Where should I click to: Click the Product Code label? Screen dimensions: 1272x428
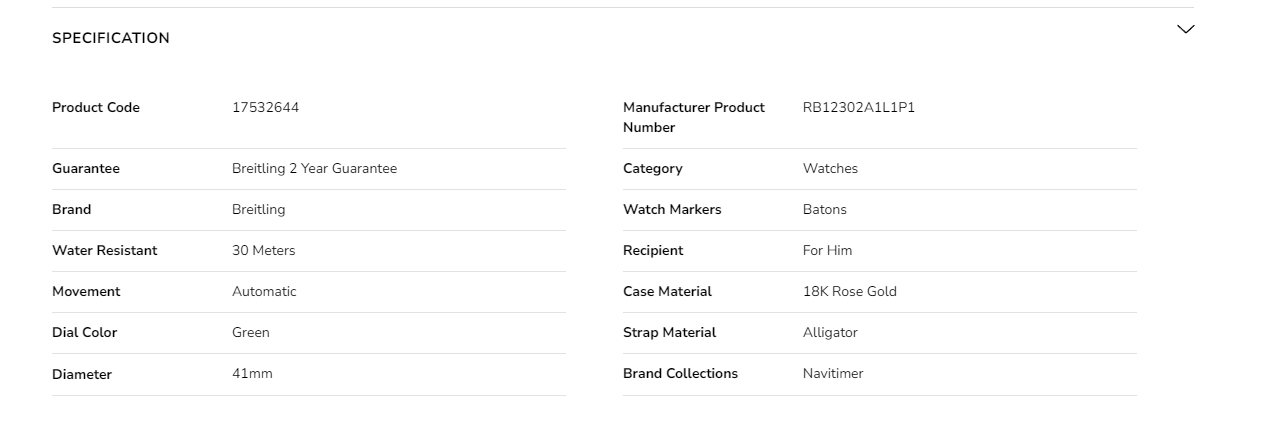tap(96, 107)
